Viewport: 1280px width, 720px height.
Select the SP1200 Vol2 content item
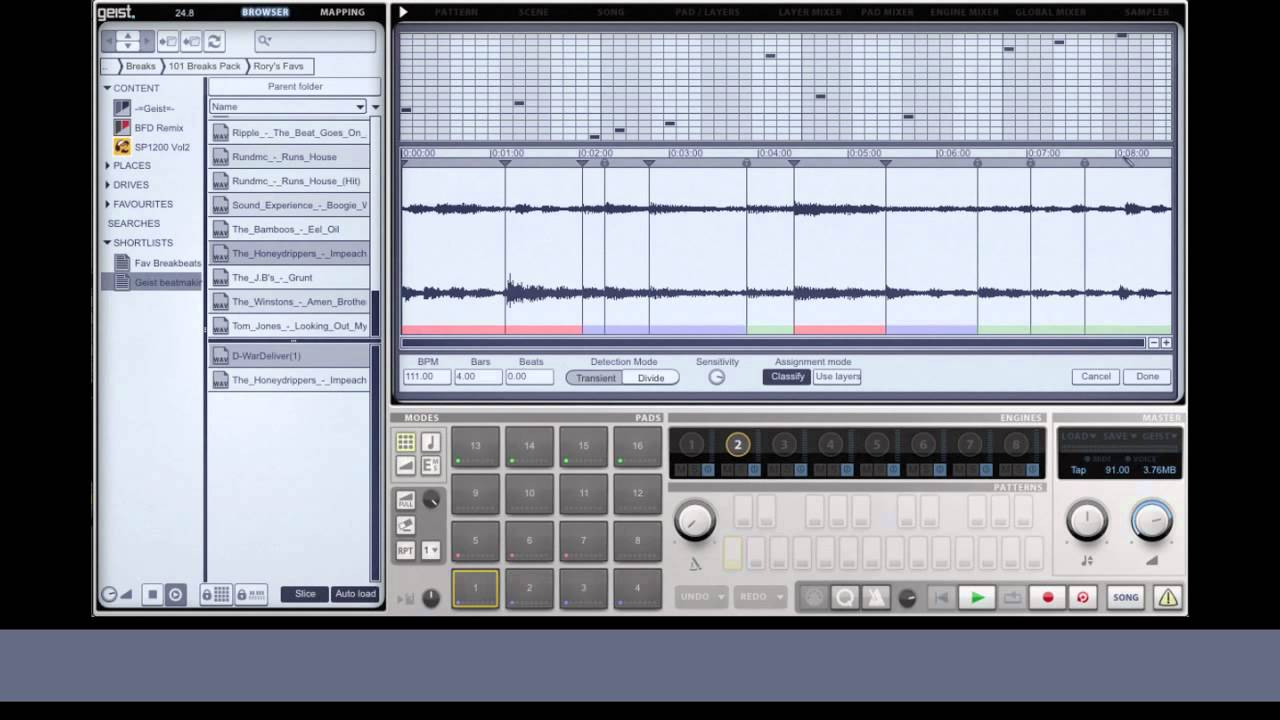(151, 147)
